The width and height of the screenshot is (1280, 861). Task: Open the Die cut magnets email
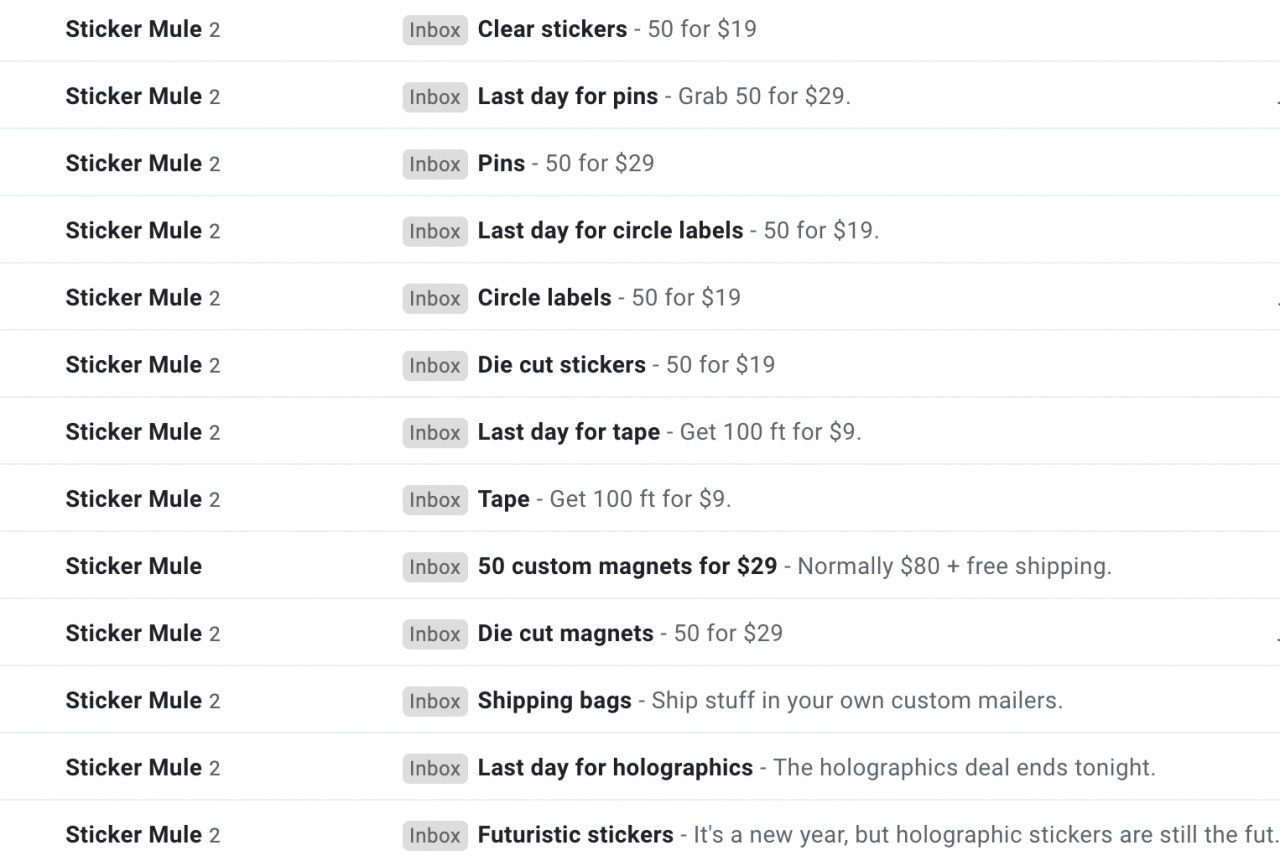pyautogui.click(x=640, y=632)
